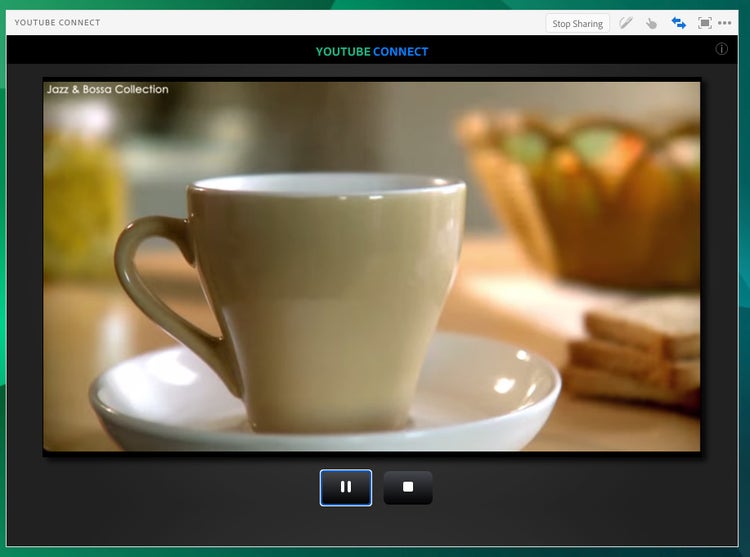Open the info icon in header
This screenshot has width=750, height=557.
[721, 49]
